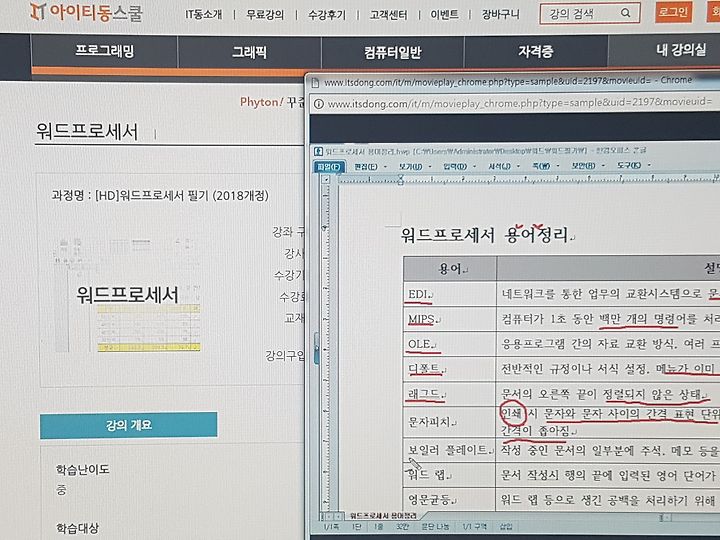Click the 과정명 [HD]워드프로세서 필기 course title
Image resolution: width=720 pixels, height=540 pixels.
[160, 196]
